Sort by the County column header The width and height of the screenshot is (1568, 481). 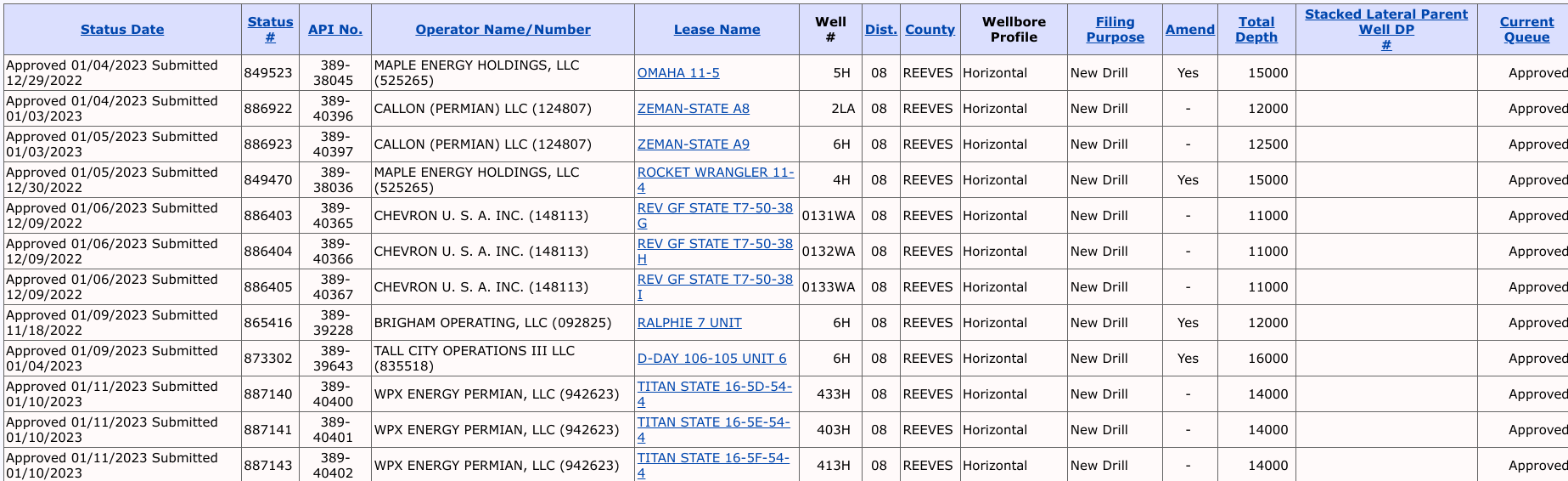(x=930, y=30)
